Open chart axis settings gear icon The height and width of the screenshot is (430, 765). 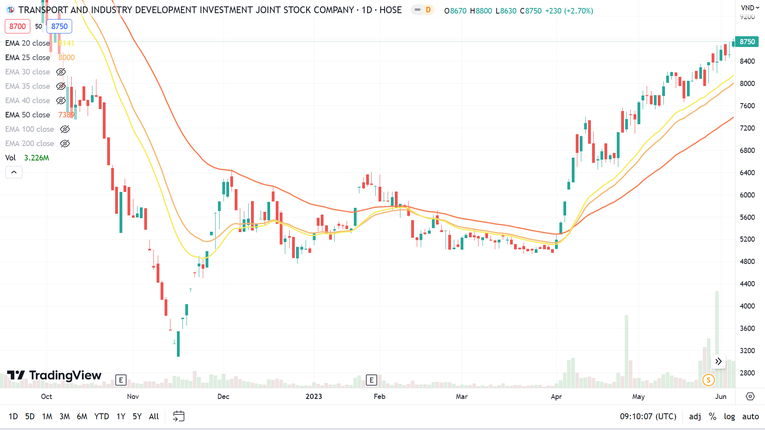coord(750,397)
